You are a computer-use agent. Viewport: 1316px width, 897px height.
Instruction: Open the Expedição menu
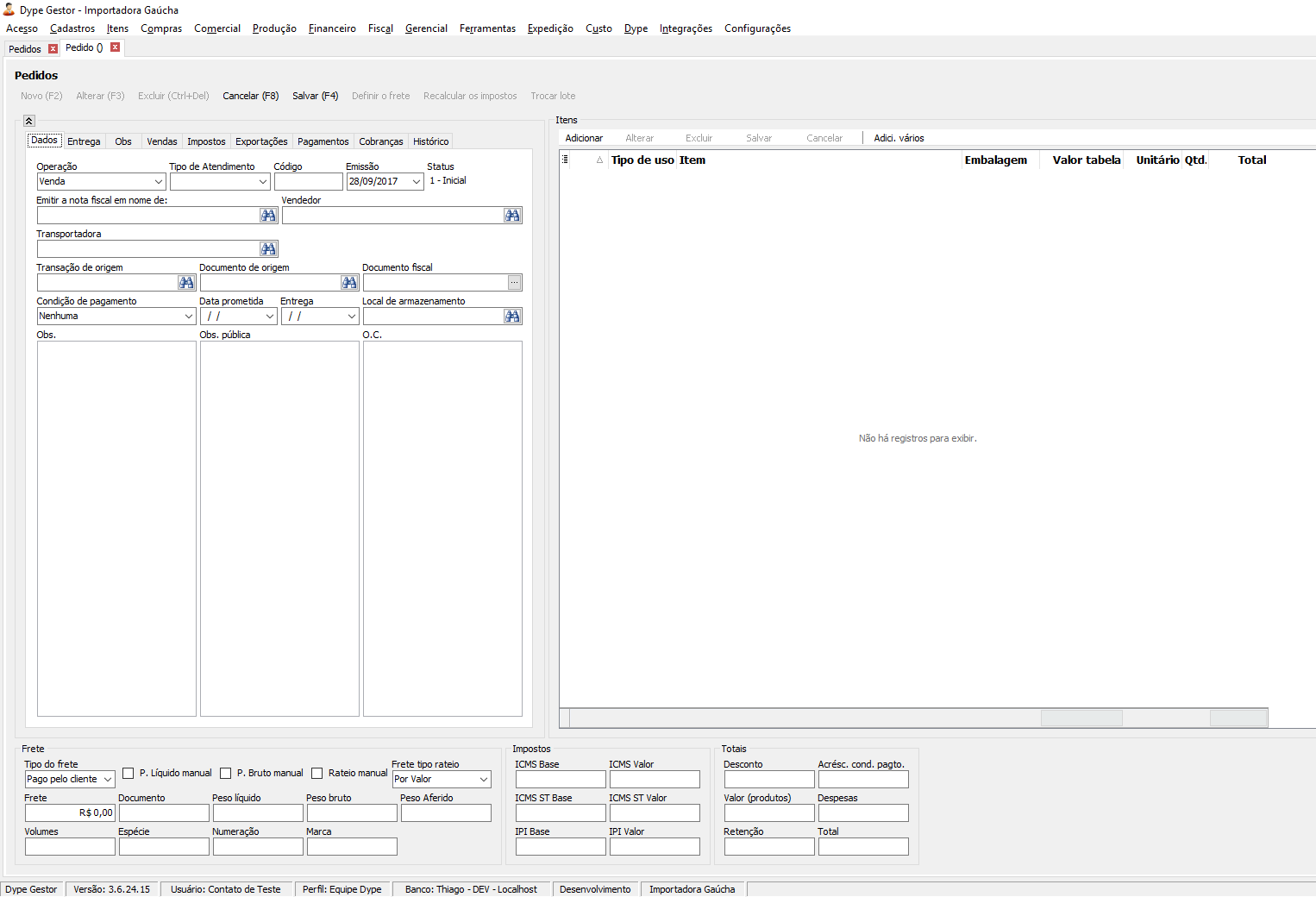pyautogui.click(x=550, y=28)
